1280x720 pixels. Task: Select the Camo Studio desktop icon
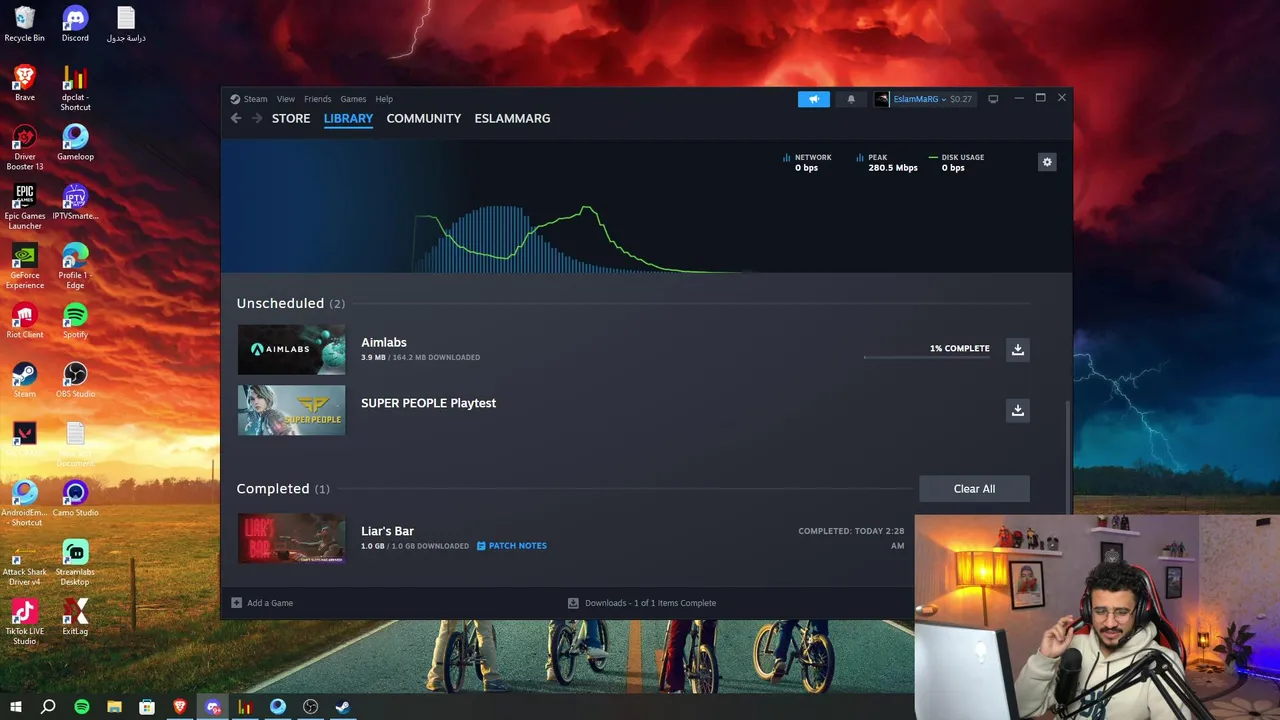pos(75,499)
